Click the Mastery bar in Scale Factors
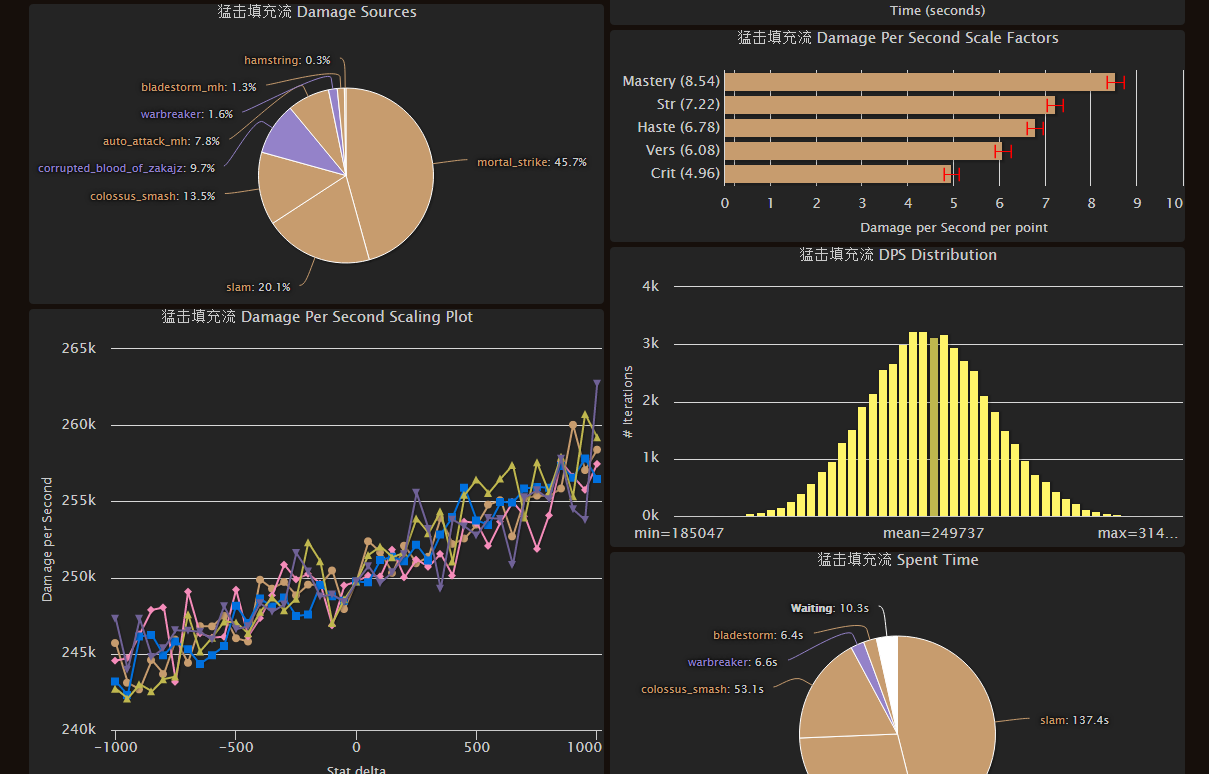Screen dimensions: 1209x774 coord(919,82)
